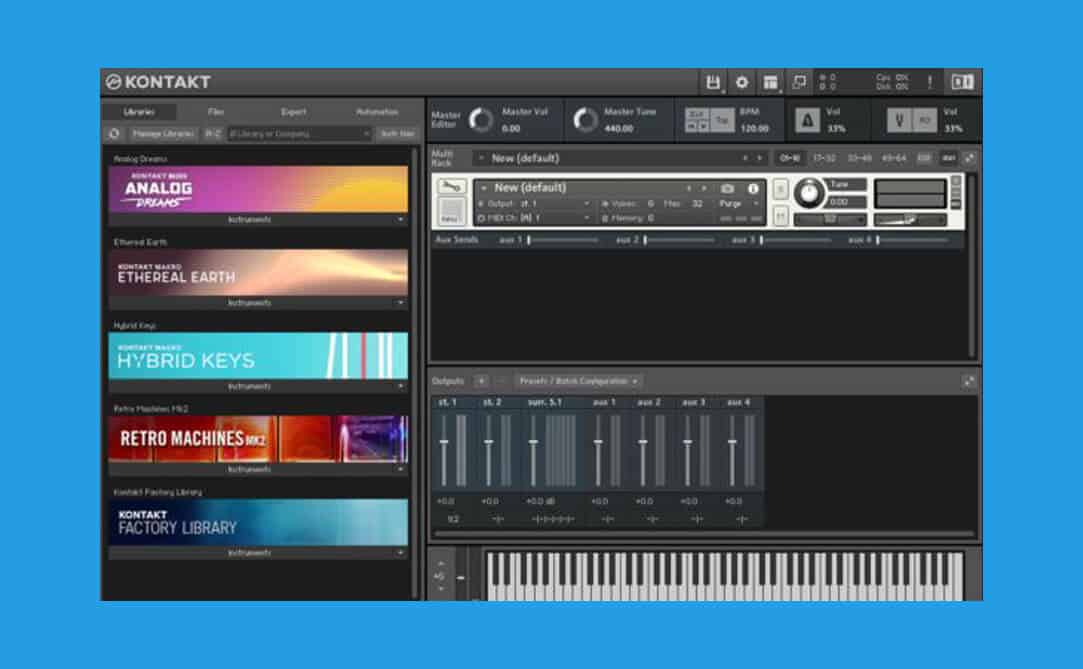Image resolution: width=1083 pixels, height=669 pixels.
Task: Click the exclamation panic button
Action: coord(930,82)
